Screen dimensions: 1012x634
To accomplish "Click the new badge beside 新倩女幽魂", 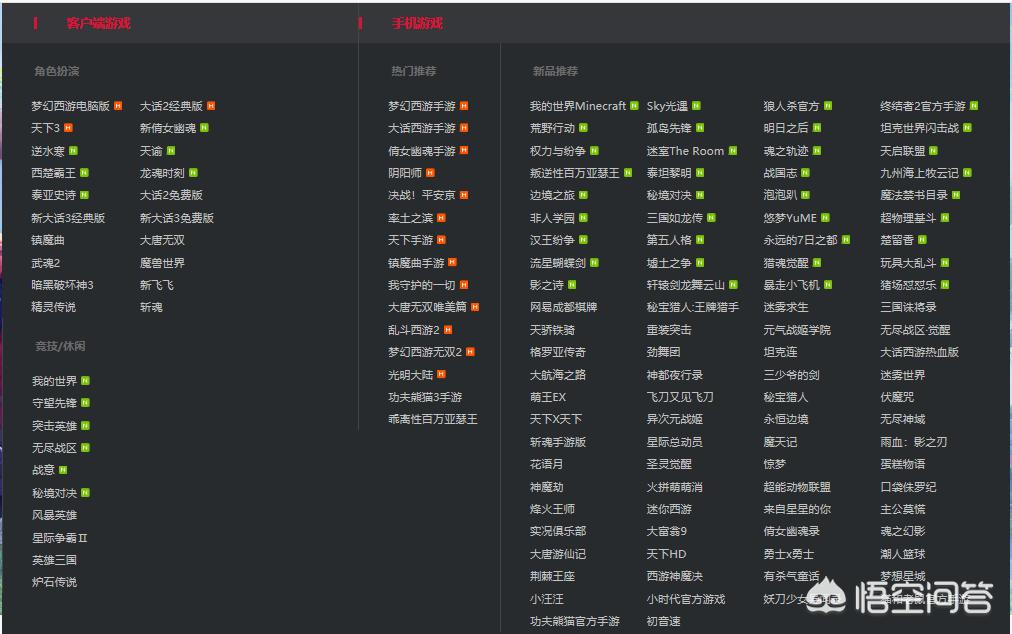I will coord(204,128).
